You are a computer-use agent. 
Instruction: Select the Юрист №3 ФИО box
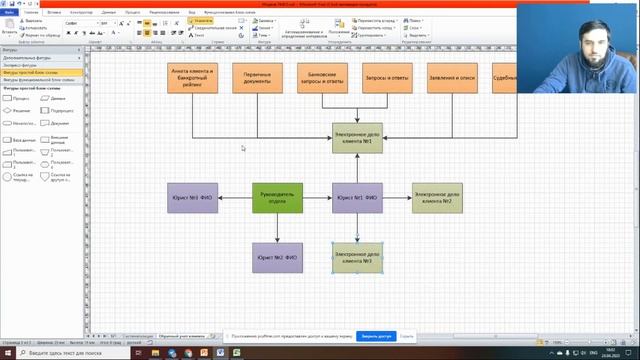tap(193, 198)
